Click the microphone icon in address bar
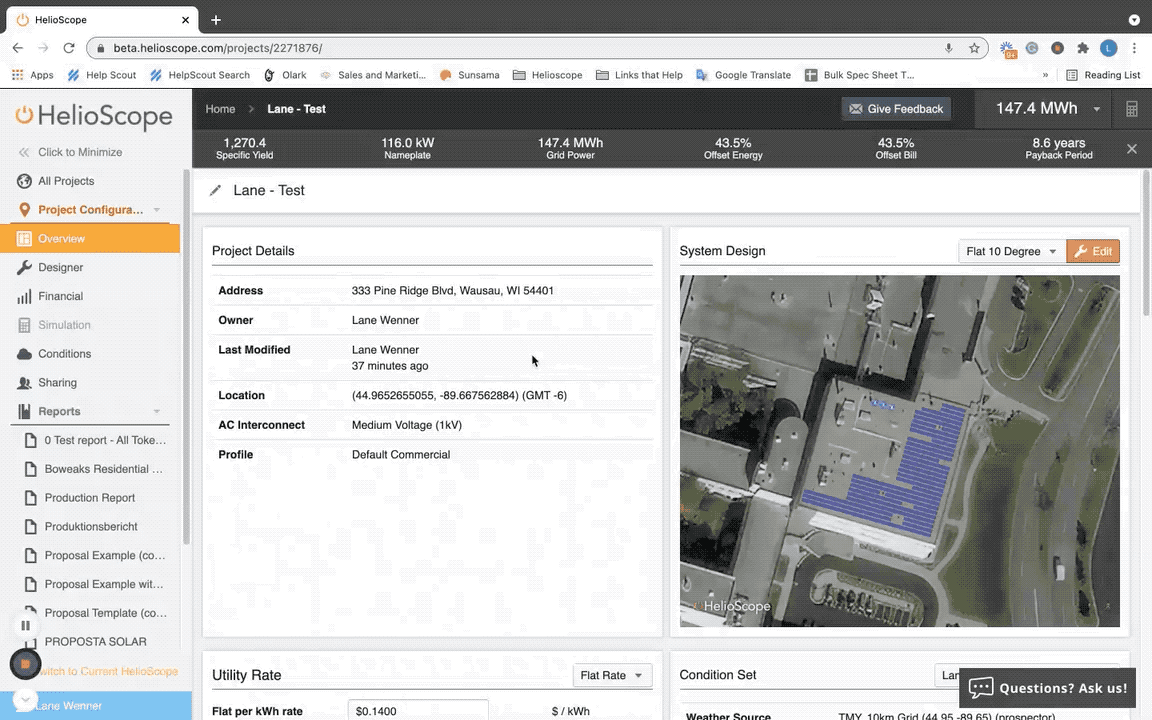 948,48
